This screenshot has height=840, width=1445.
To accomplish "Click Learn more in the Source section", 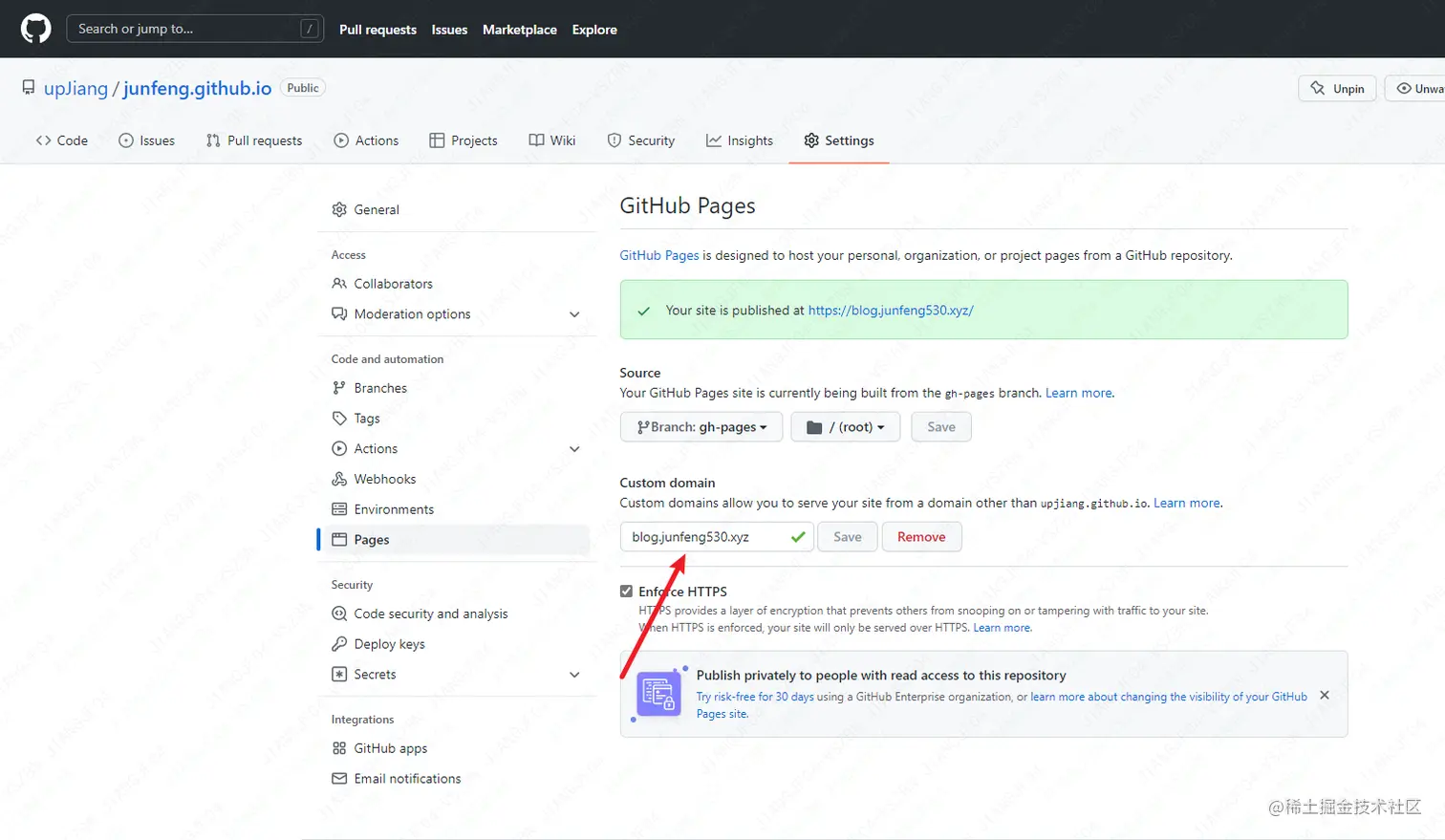I will [x=1079, y=393].
